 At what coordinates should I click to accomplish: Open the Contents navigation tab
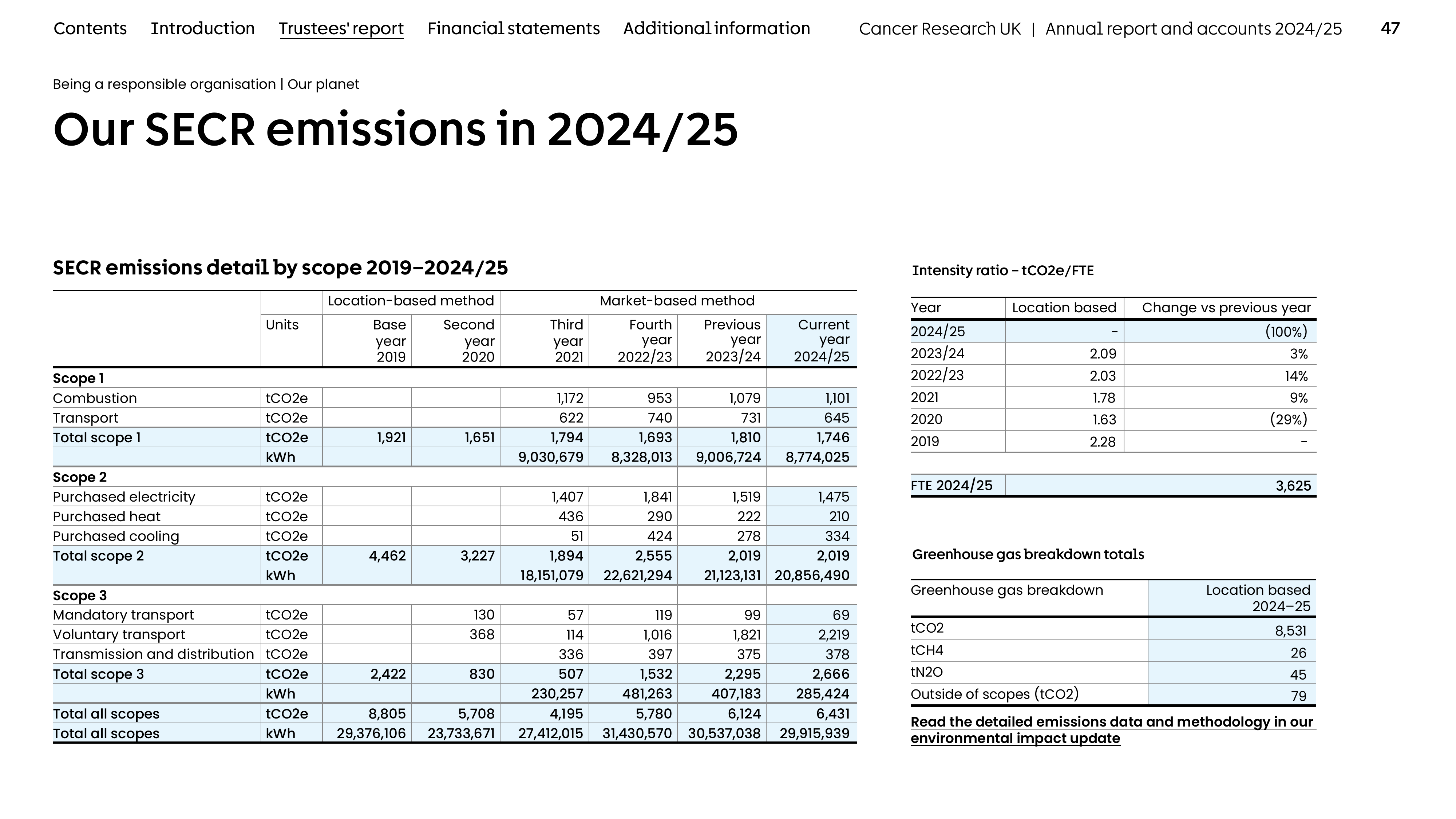pos(90,28)
